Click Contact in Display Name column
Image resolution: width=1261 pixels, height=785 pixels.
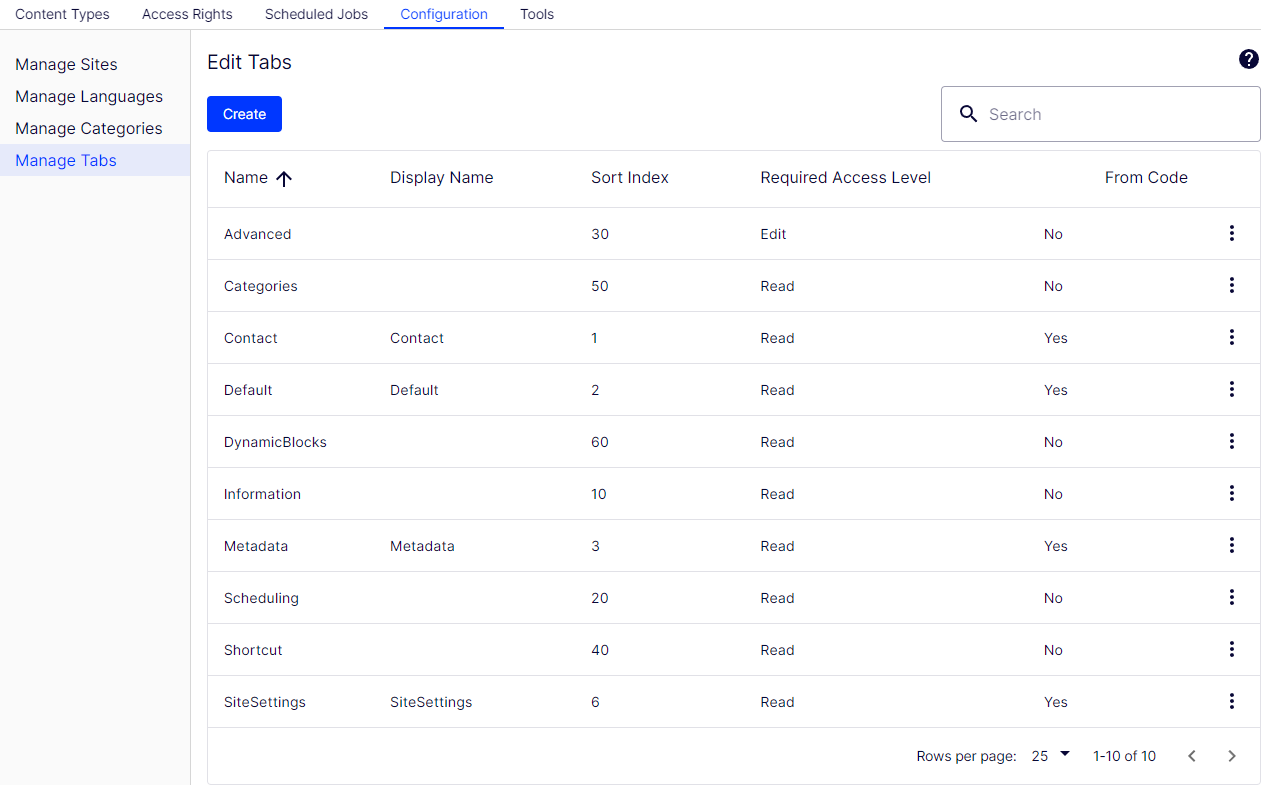(x=417, y=338)
